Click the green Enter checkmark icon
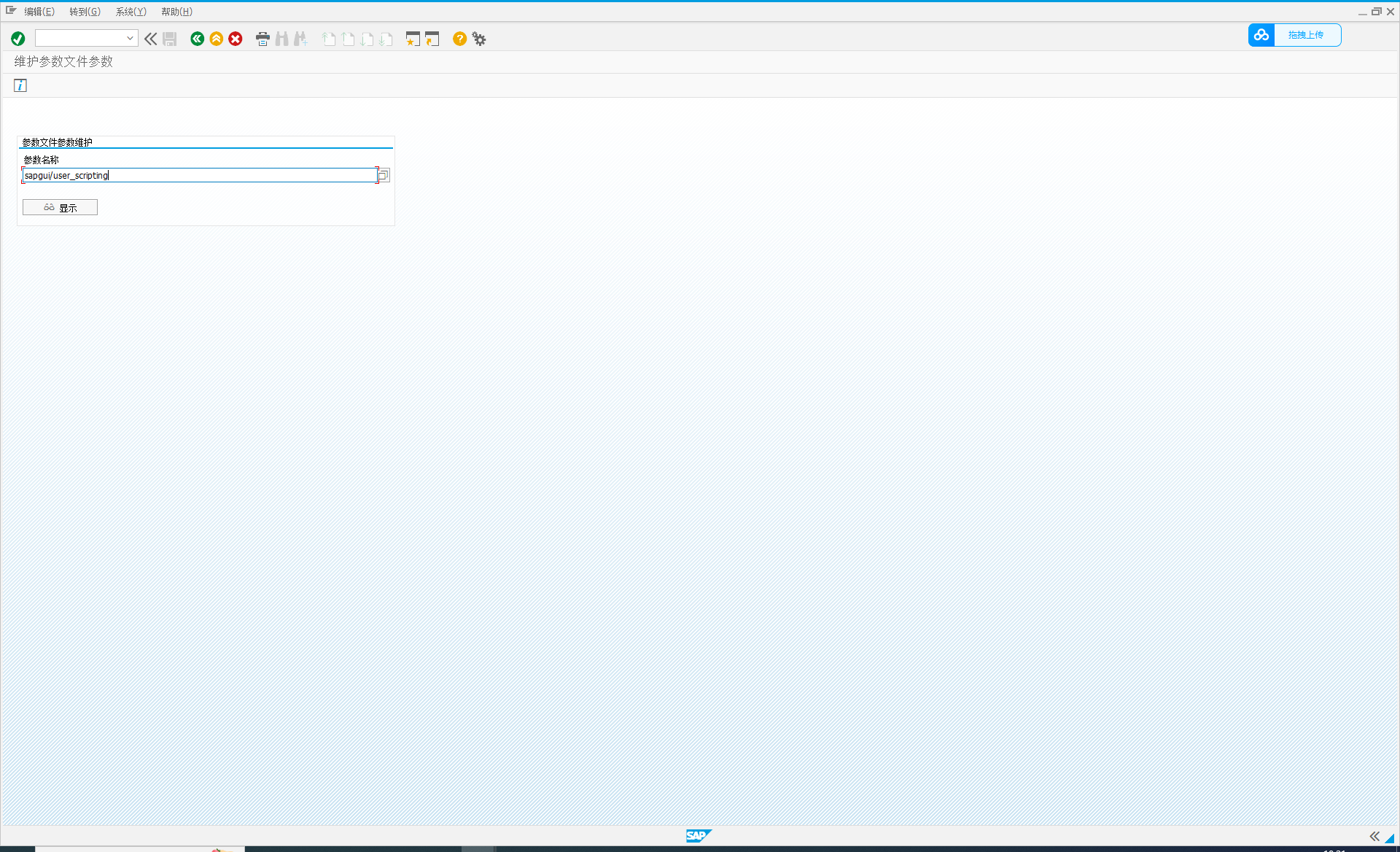The image size is (1400, 852). (18, 39)
